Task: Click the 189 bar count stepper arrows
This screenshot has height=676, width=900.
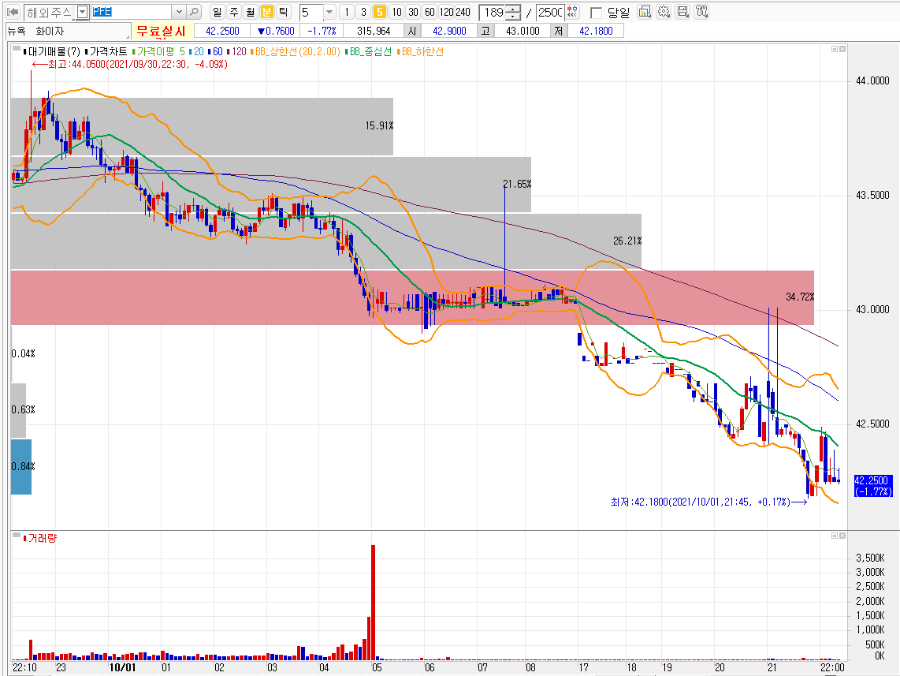Action: 514,12
